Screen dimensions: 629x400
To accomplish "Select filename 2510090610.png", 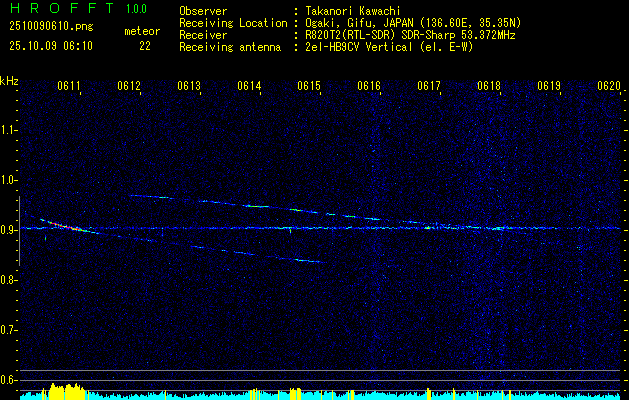I will [x=51, y=26].
